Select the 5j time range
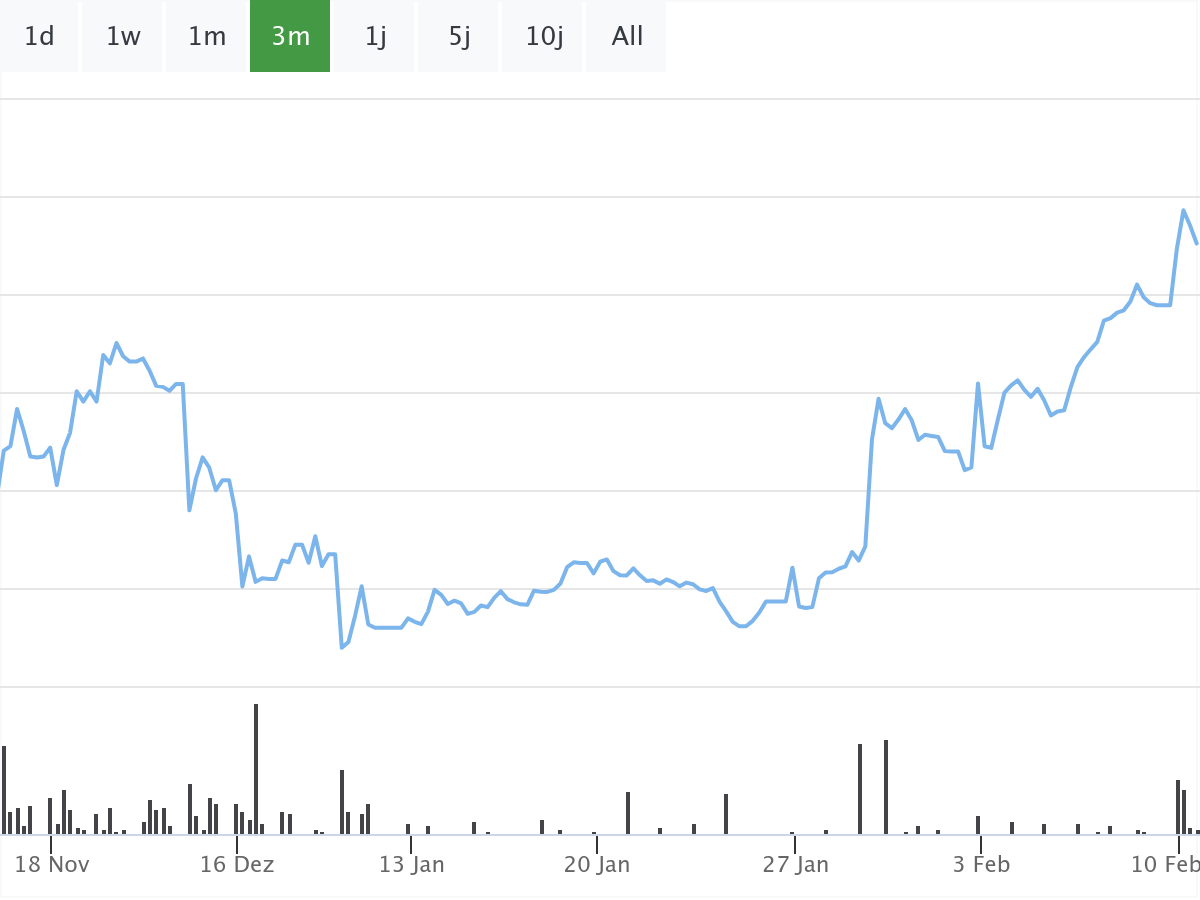The image size is (1200, 900). (x=459, y=37)
